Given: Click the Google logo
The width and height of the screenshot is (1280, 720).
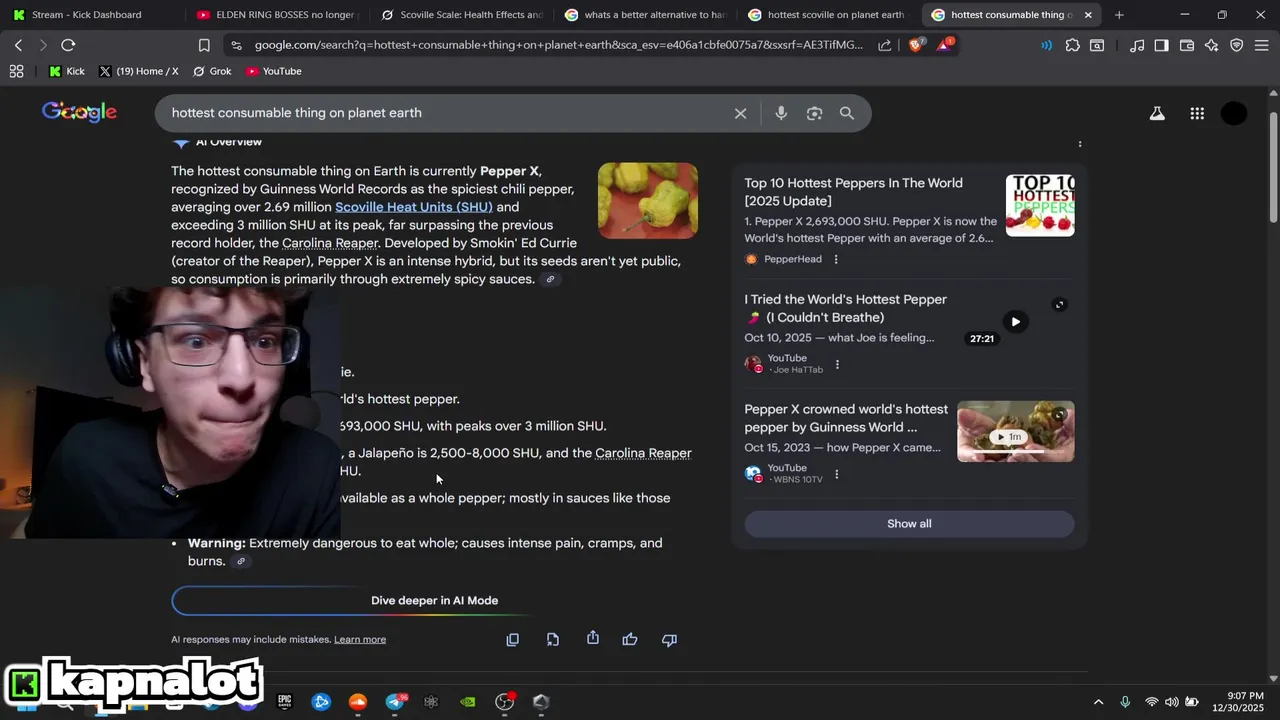Looking at the screenshot, I should tap(80, 112).
